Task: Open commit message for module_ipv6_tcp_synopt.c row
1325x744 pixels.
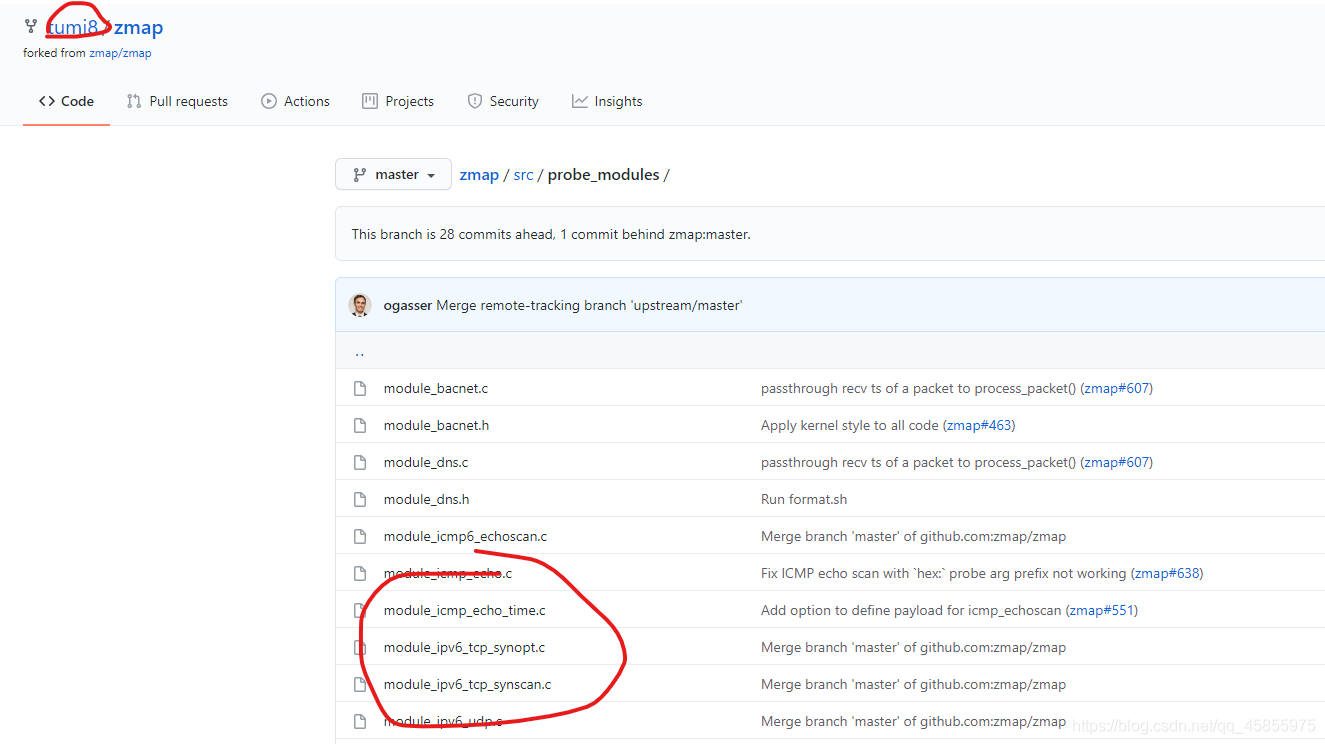Action: click(x=913, y=647)
